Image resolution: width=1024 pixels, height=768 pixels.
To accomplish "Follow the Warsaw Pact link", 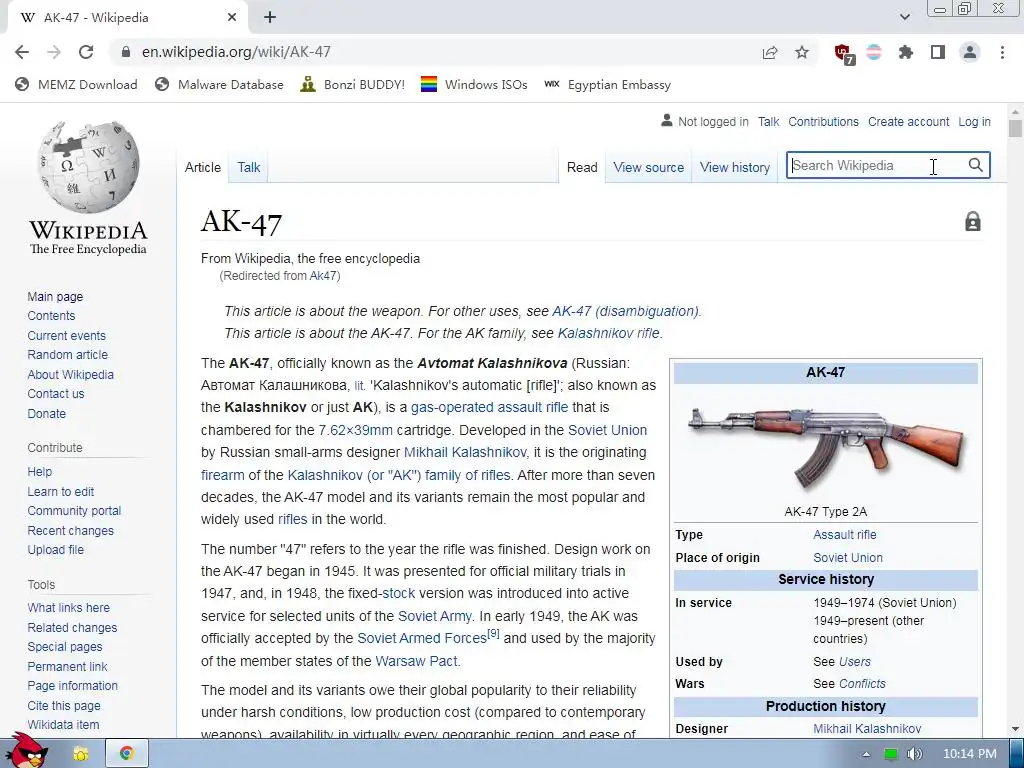I will (x=416, y=661).
